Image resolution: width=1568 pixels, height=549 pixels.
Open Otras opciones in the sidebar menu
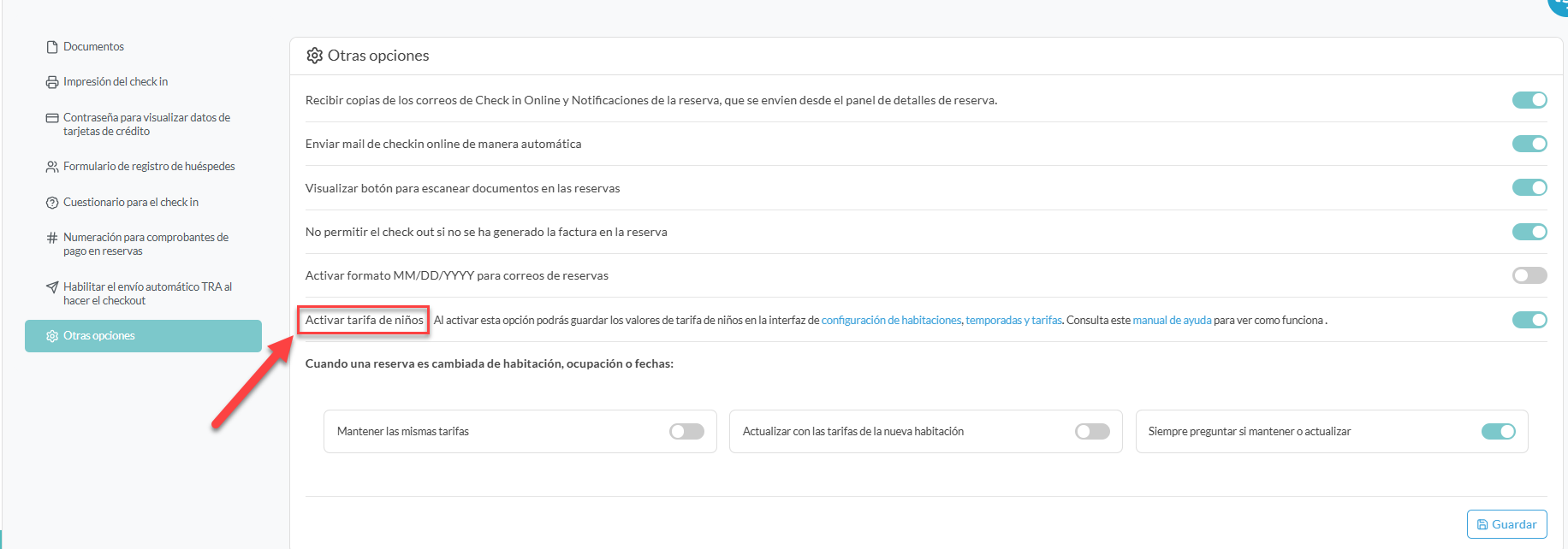143,336
